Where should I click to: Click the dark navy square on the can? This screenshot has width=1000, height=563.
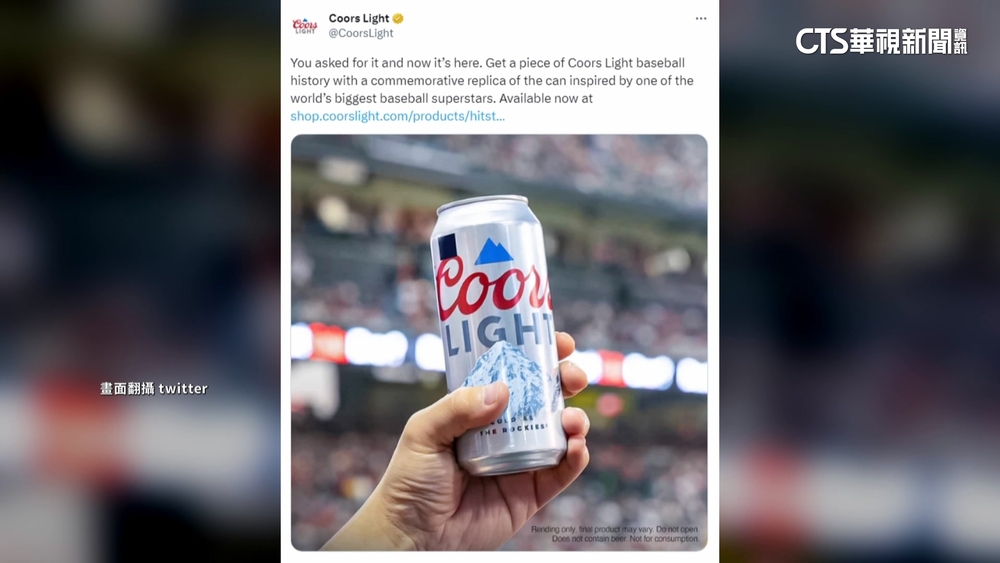(447, 247)
